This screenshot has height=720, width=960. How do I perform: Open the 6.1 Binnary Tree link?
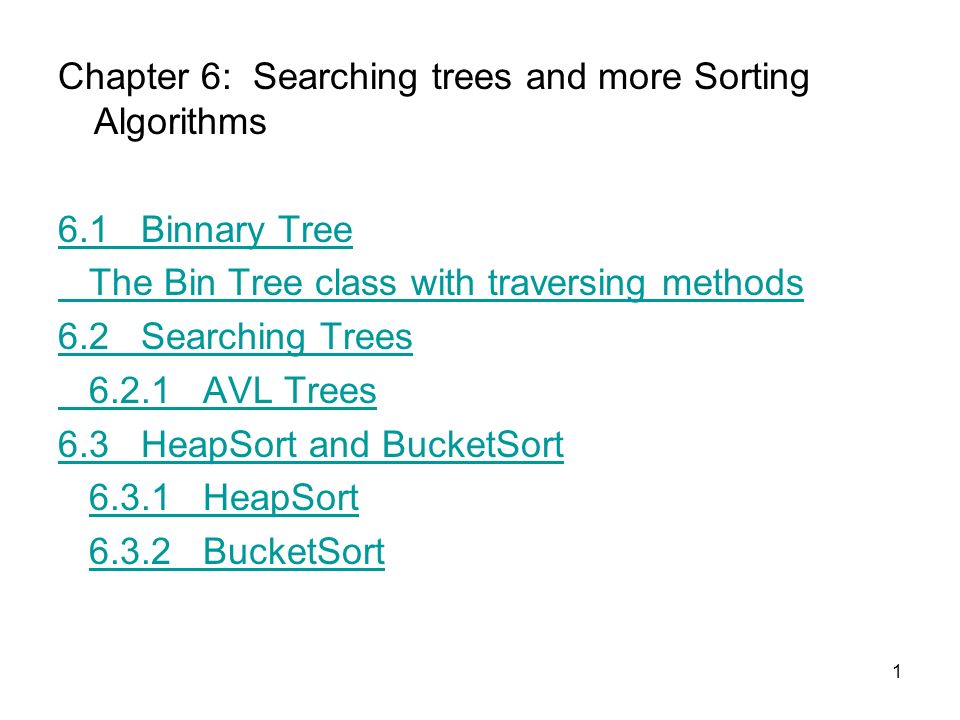205,231
